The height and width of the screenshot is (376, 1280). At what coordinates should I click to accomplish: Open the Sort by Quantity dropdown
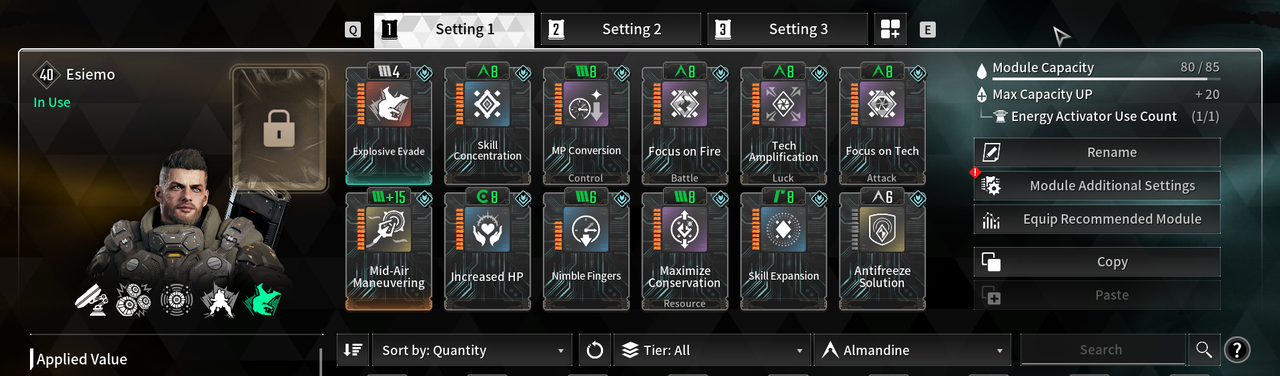click(472, 350)
